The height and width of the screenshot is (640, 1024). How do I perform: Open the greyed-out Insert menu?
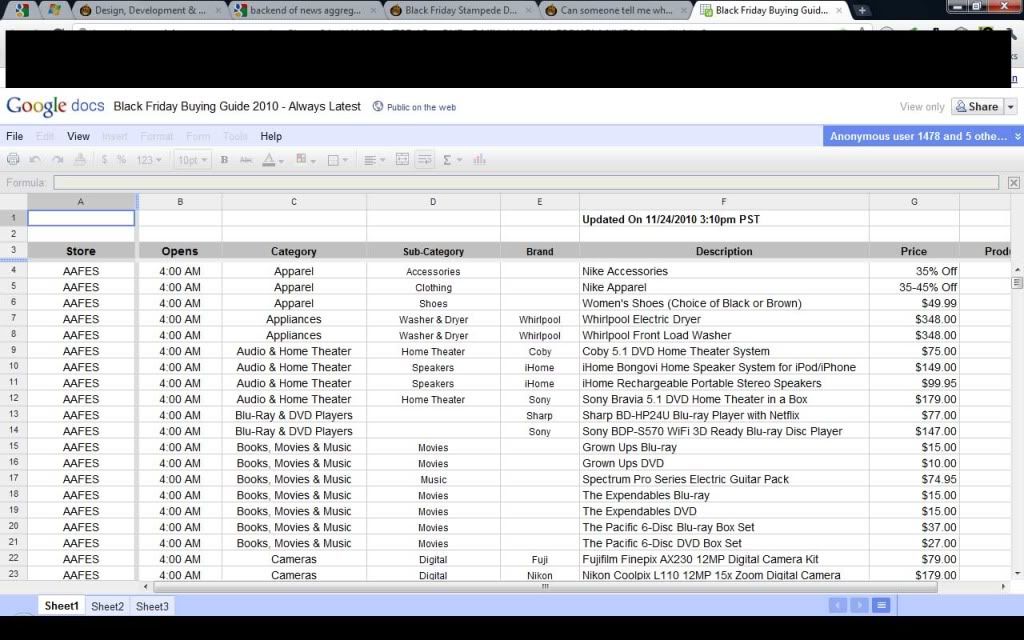point(115,136)
